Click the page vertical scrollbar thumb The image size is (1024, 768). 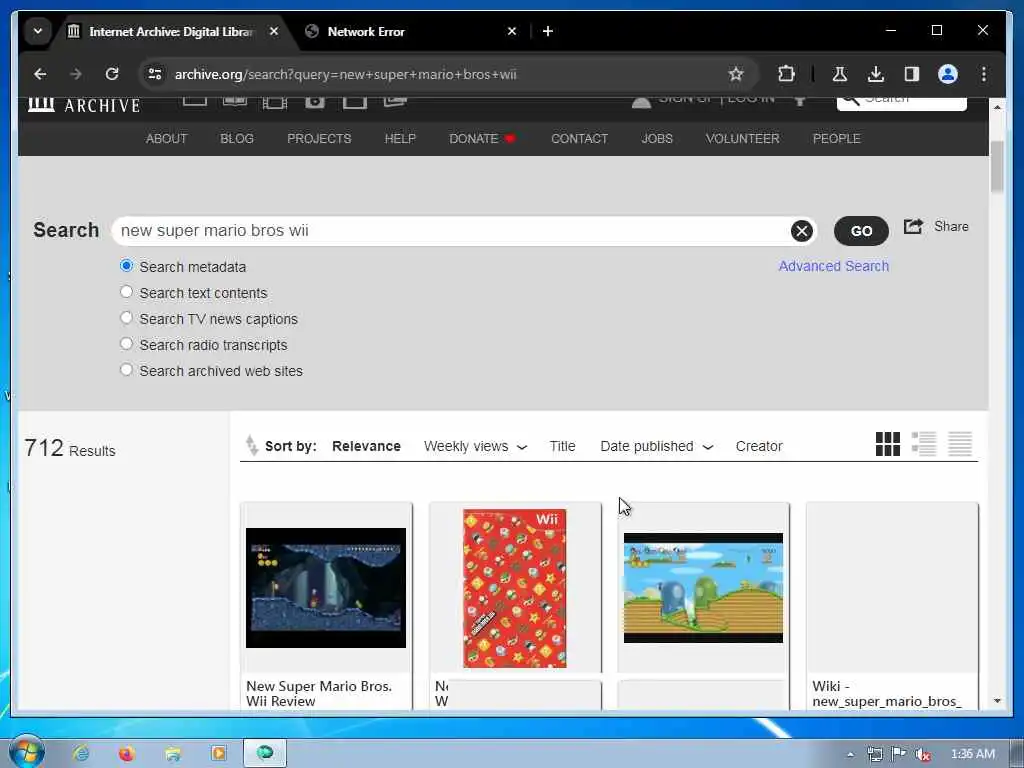[x=997, y=167]
